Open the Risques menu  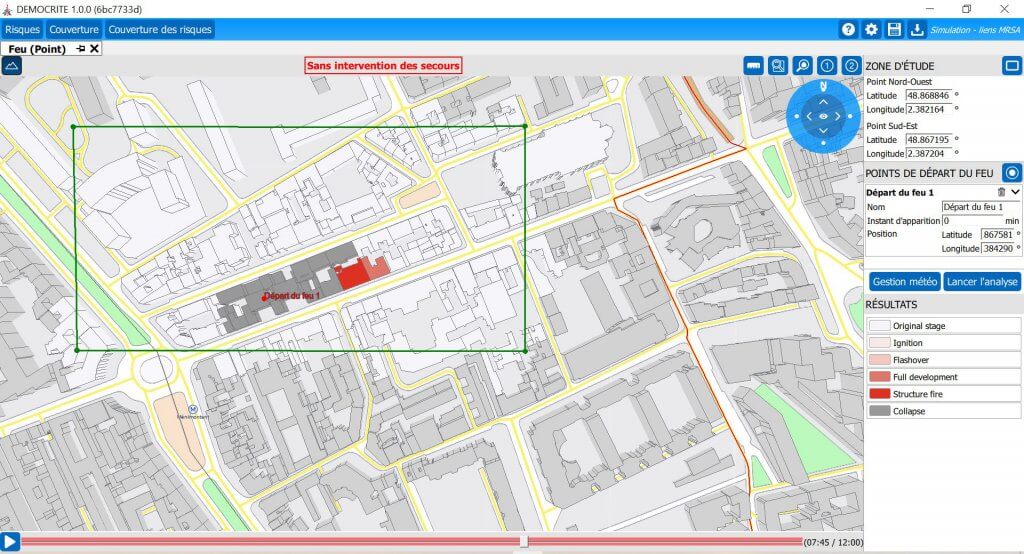[x=22, y=29]
